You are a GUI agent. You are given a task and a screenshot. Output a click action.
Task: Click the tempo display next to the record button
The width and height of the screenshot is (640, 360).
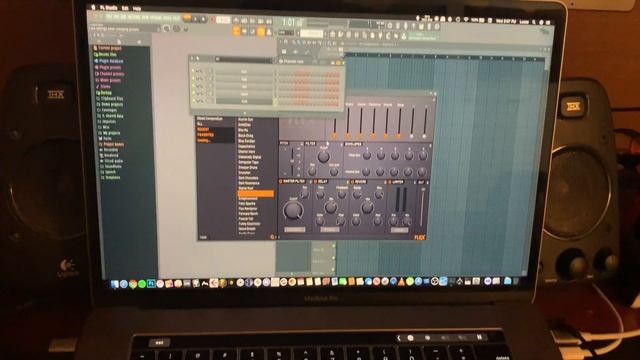tap(223, 20)
